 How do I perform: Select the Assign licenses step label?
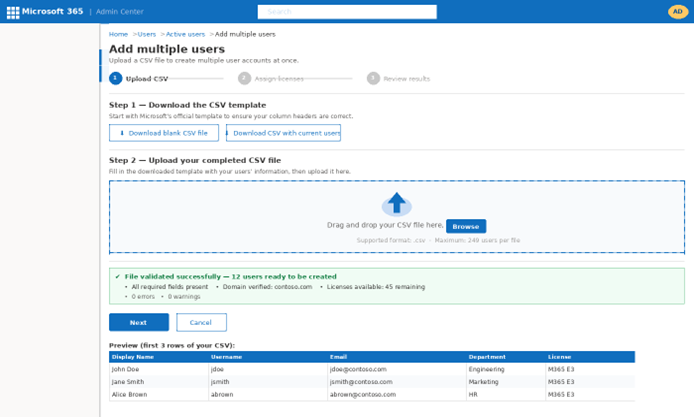click(279, 79)
